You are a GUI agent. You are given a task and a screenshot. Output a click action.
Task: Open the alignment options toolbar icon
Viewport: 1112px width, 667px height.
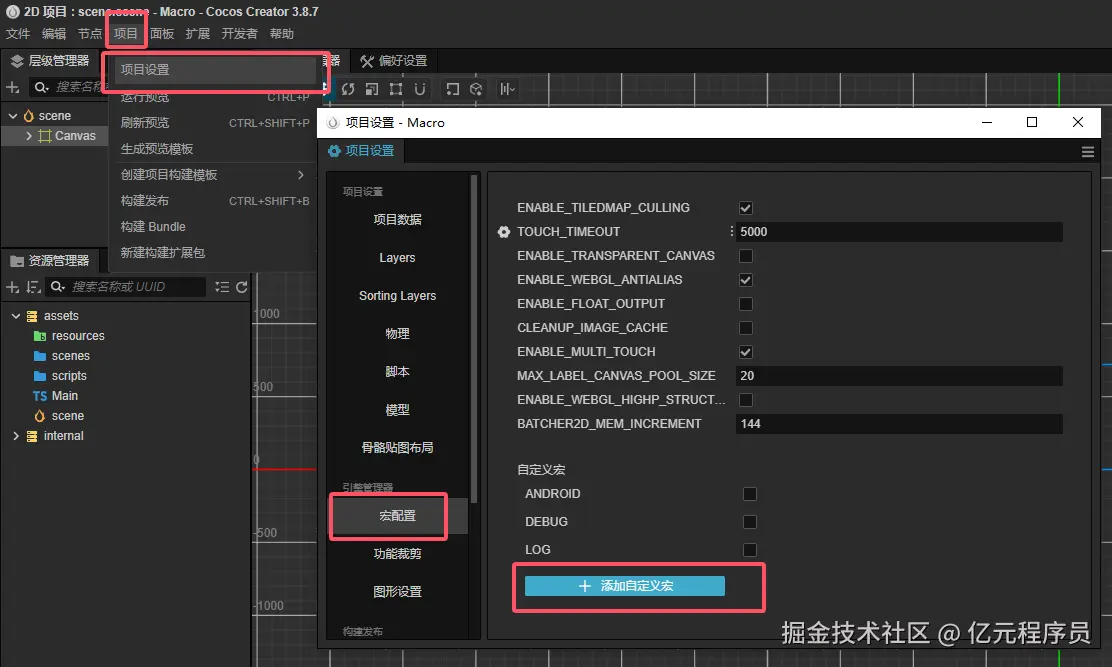click(x=507, y=89)
